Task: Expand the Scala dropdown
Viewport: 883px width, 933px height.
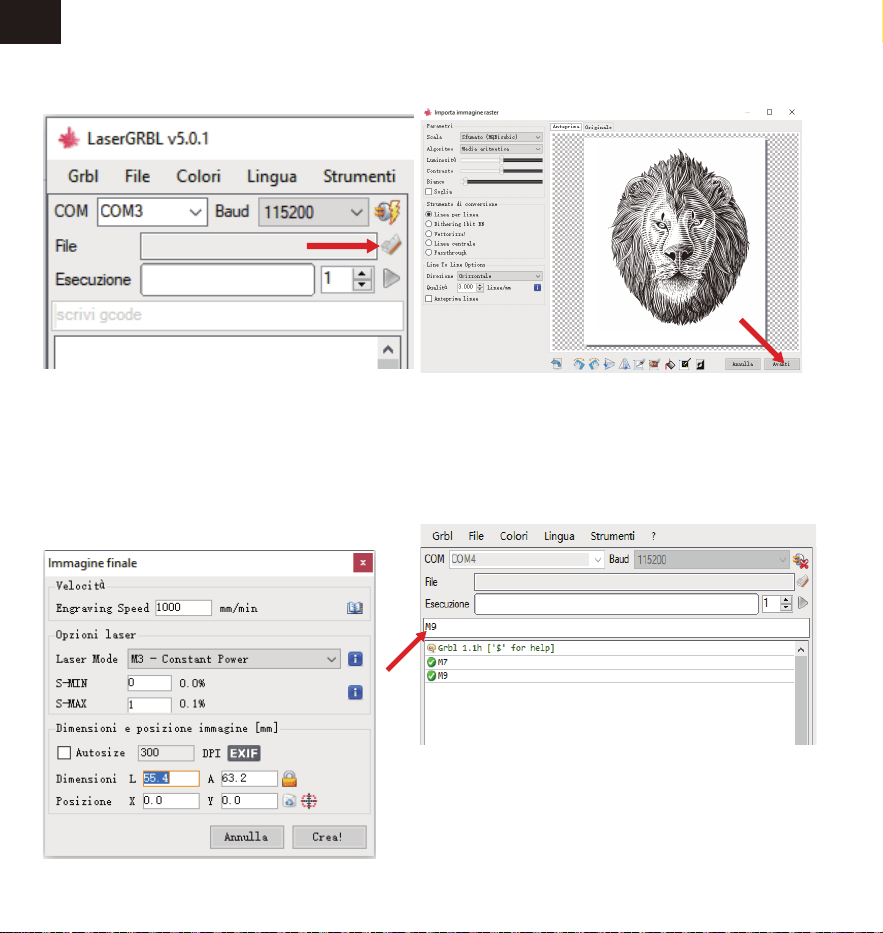Action: [501, 137]
